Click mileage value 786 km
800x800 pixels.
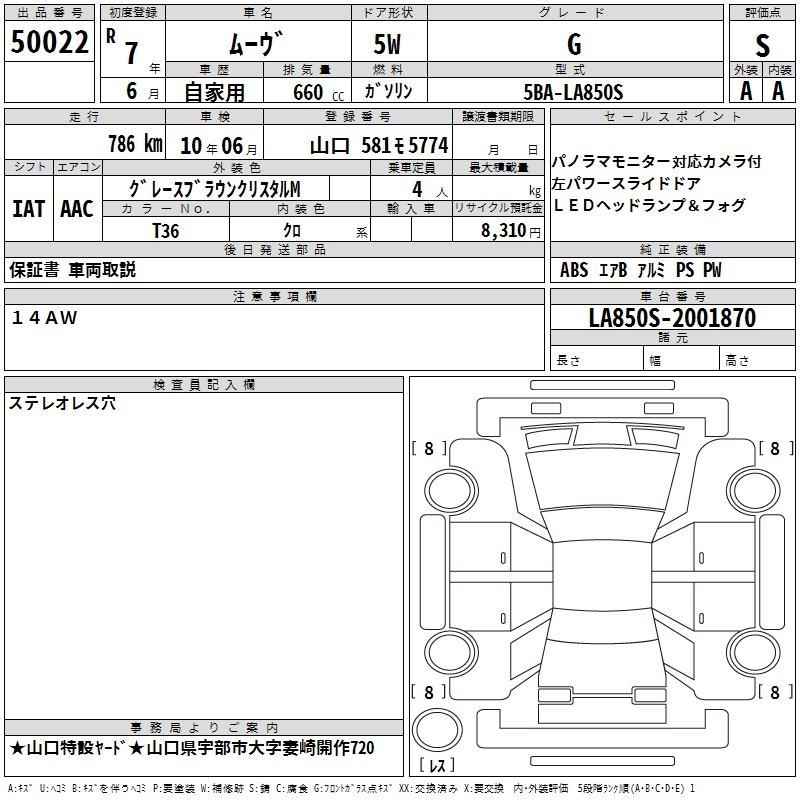135,144
